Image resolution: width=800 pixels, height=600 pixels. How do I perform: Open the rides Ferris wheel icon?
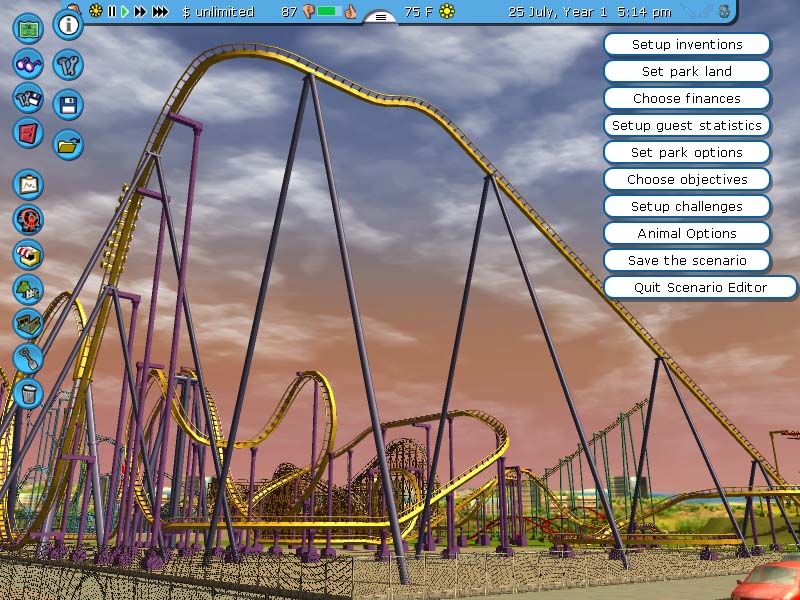pyautogui.click(x=28, y=219)
